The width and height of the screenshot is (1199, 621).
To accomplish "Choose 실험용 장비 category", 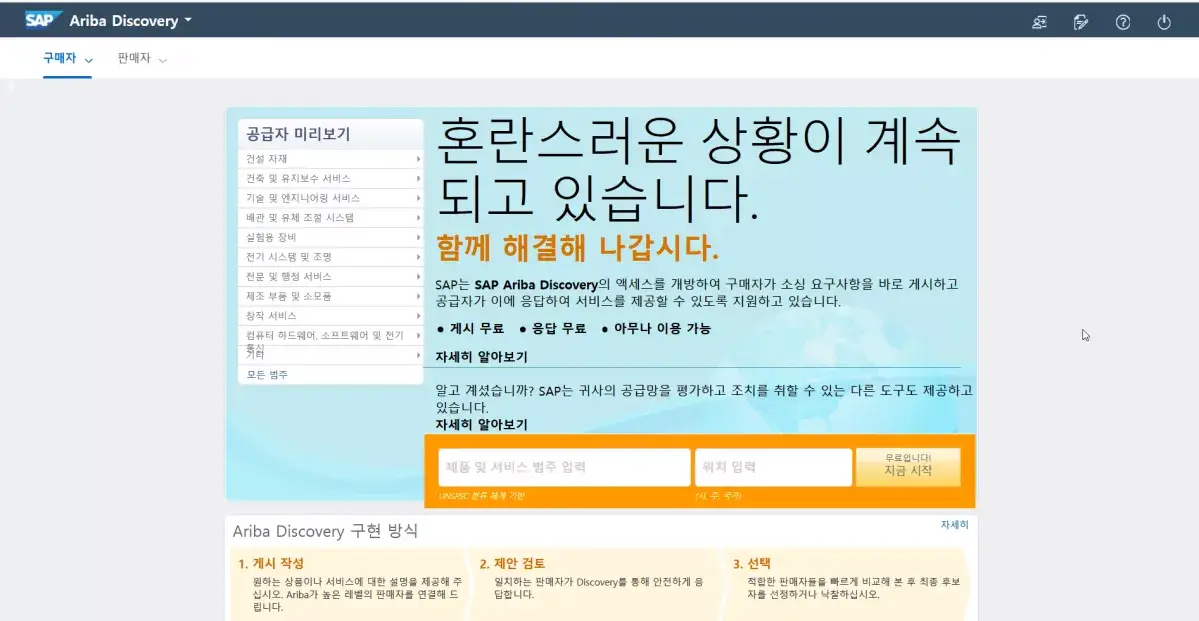I will coord(271,237).
